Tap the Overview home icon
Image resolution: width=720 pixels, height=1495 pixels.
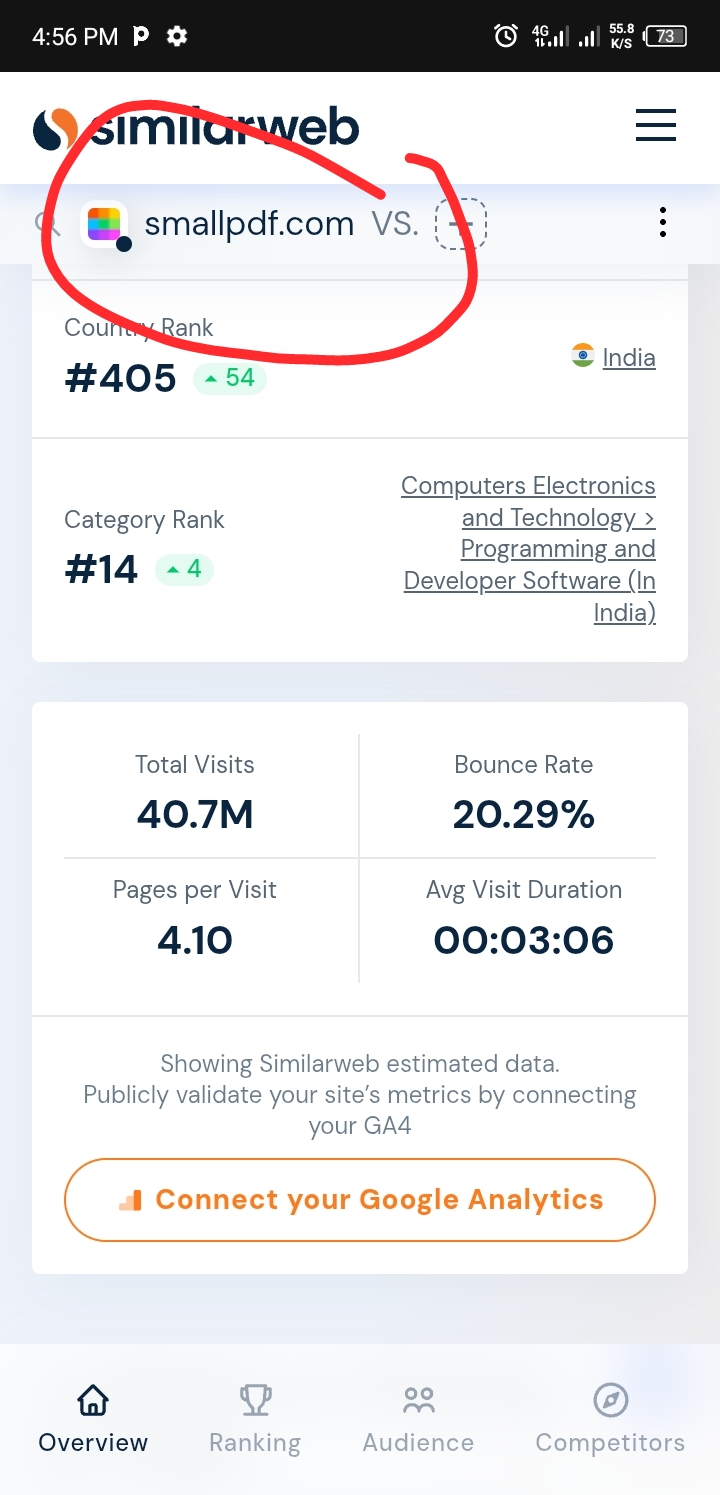point(93,1400)
